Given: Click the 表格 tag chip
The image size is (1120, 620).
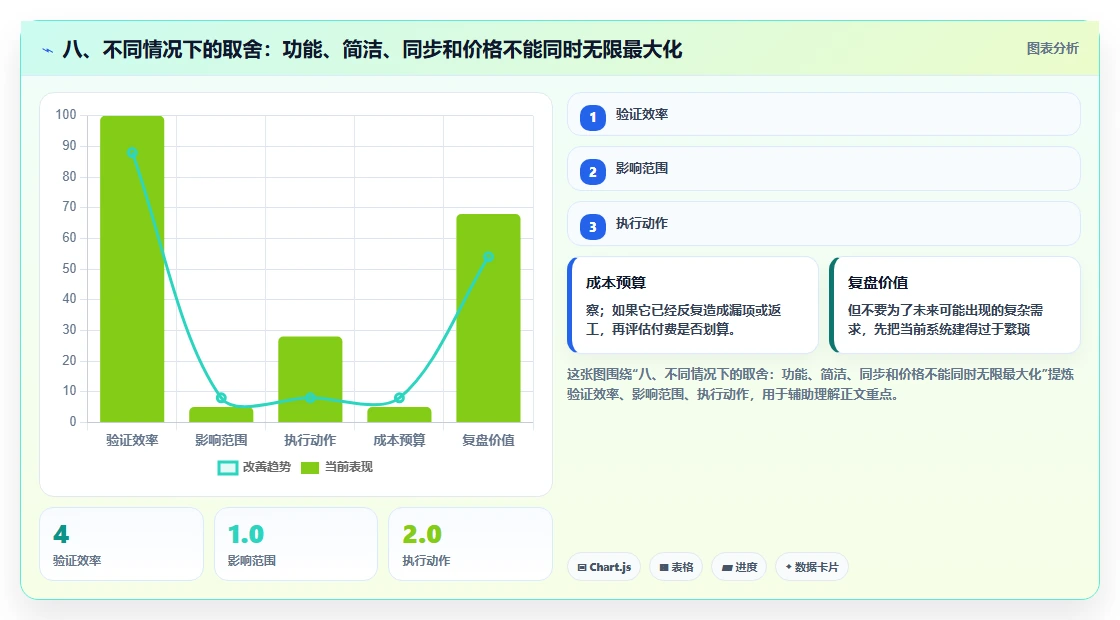Looking at the screenshot, I should (x=676, y=567).
